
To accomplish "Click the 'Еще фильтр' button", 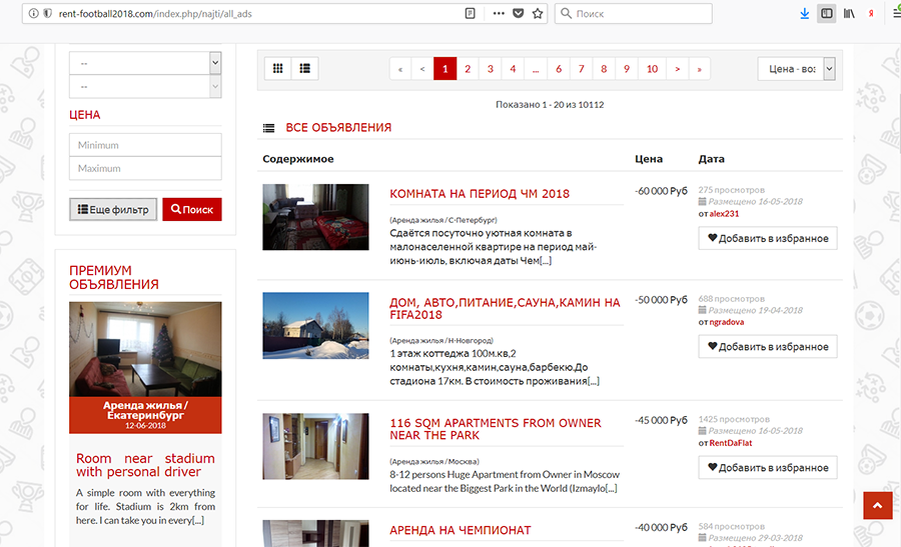I will pyautogui.click(x=113, y=210).
